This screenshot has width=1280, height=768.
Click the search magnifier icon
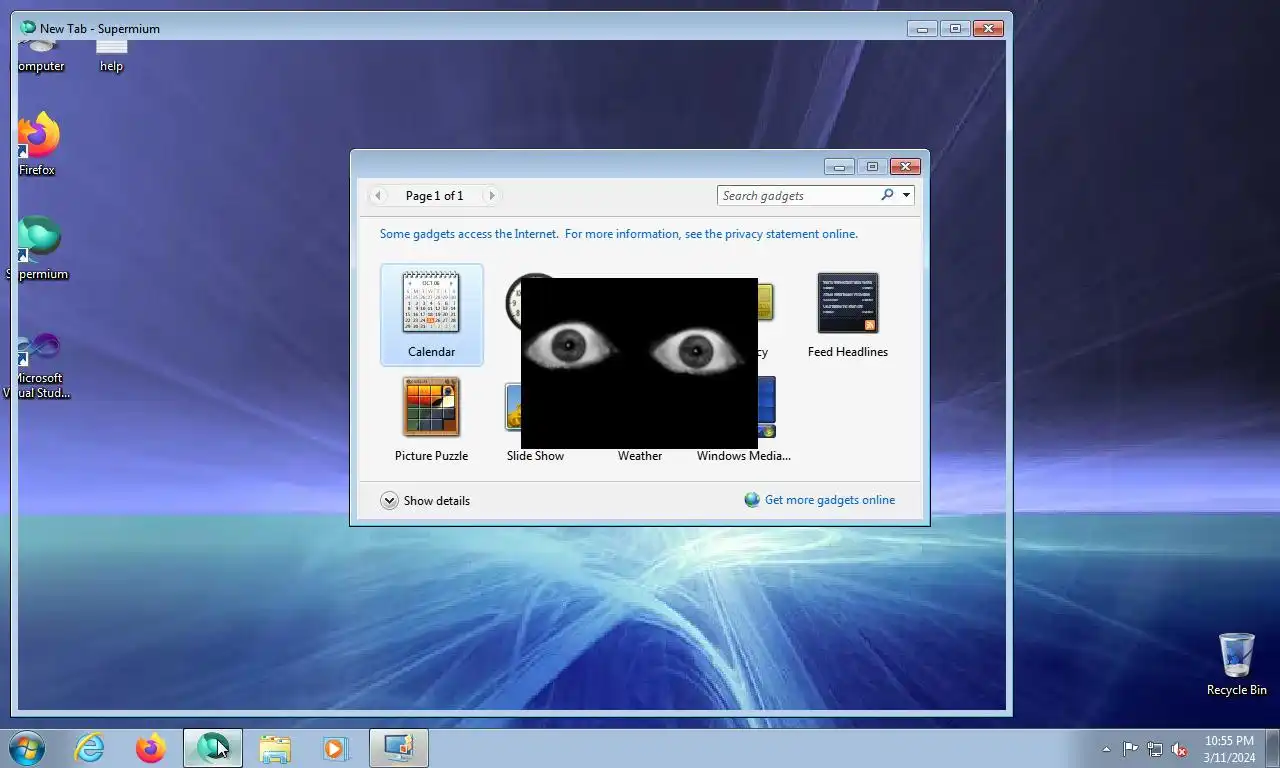(x=887, y=195)
